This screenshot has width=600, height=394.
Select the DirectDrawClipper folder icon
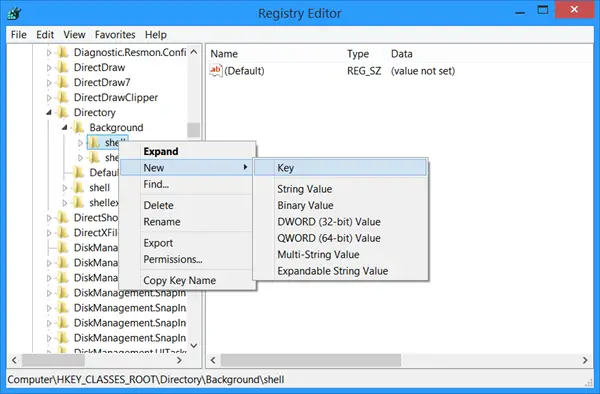(63, 97)
